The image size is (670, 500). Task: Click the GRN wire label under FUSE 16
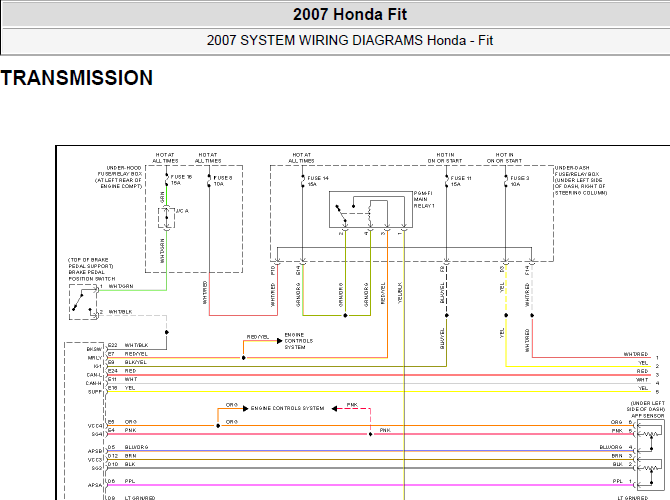coord(162,197)
